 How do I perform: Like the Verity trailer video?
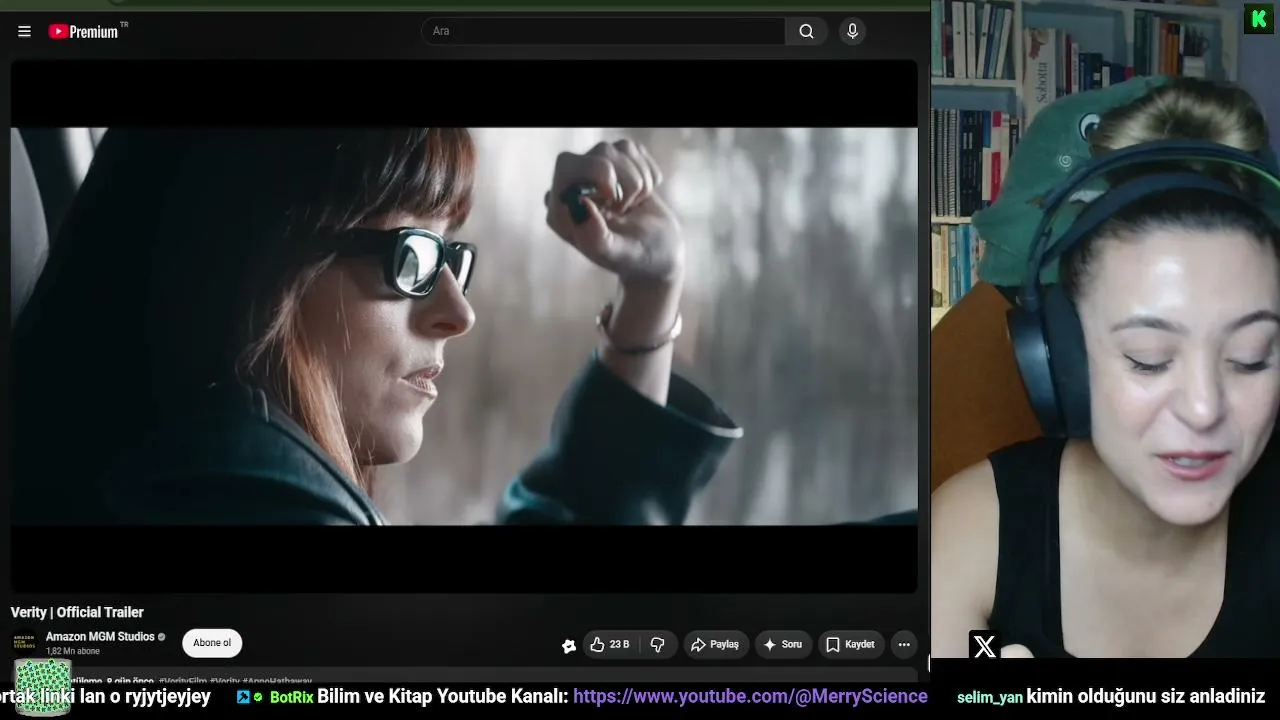pos(610,645)
